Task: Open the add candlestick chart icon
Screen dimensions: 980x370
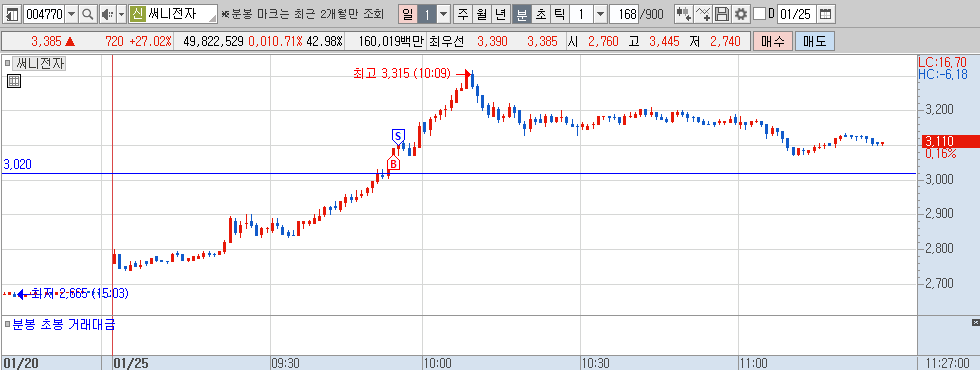Action: click(683, 14)
